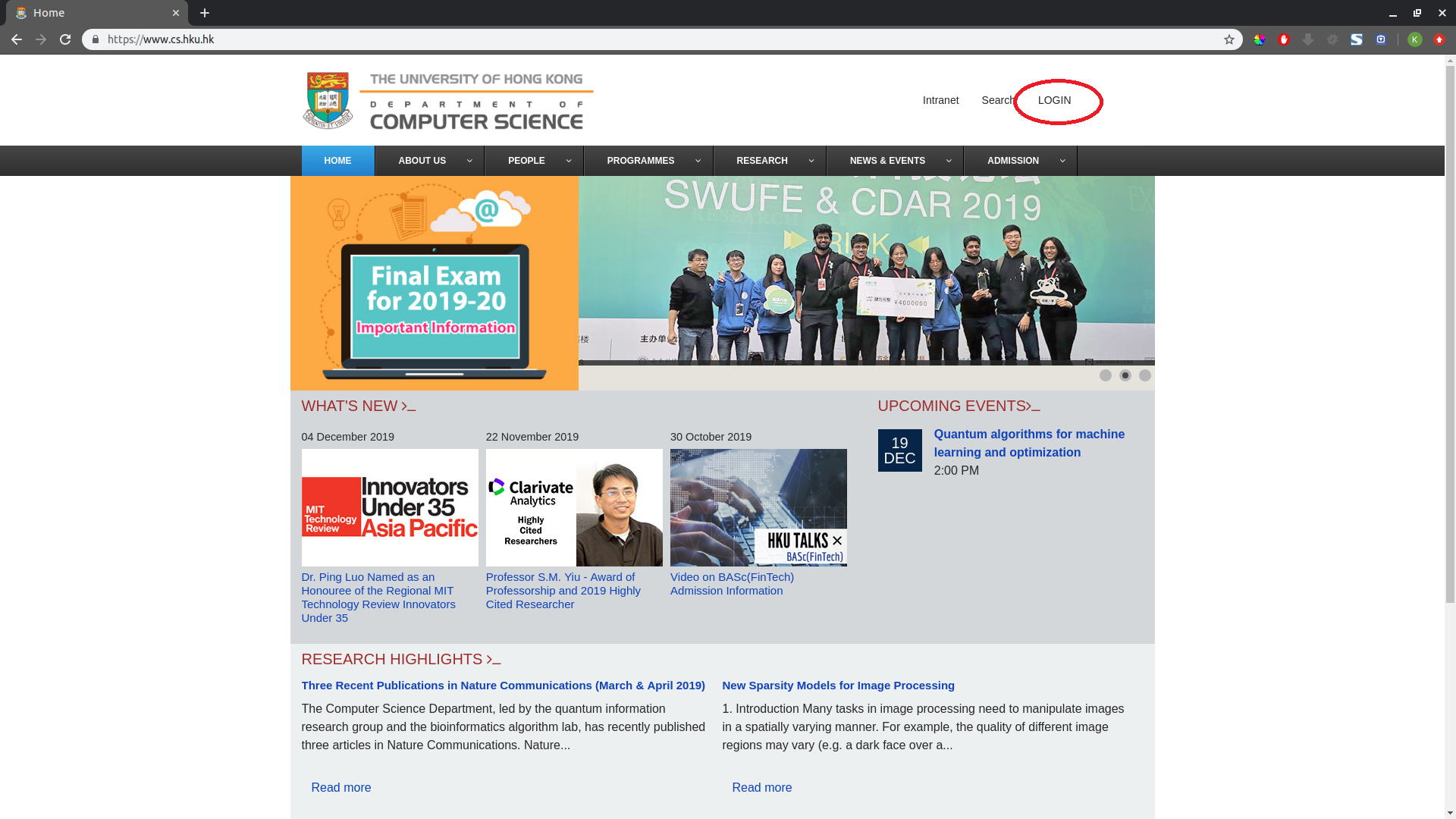Click the LOGIN link
This screenshot has width=1456, height=819.
1054,100
